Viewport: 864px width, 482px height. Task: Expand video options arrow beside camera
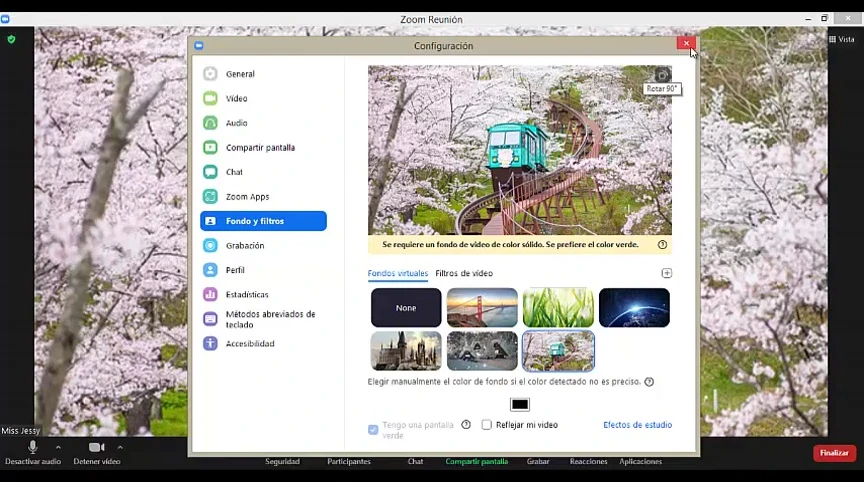120,447
